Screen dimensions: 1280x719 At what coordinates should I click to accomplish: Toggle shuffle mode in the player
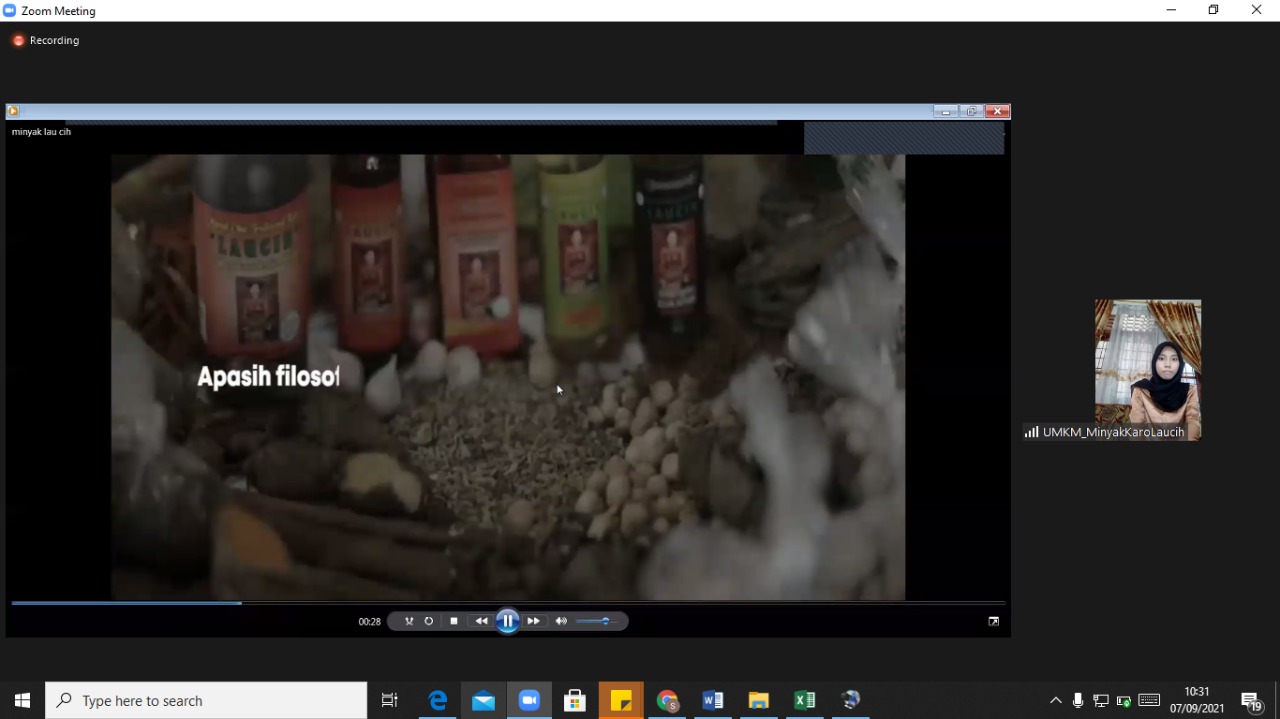click(409, 621)
